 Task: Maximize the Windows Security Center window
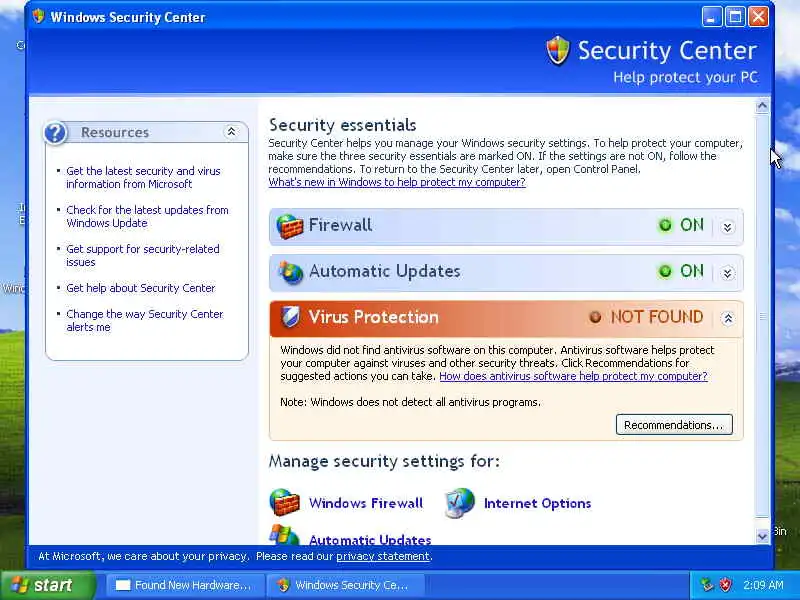(735, 17)
